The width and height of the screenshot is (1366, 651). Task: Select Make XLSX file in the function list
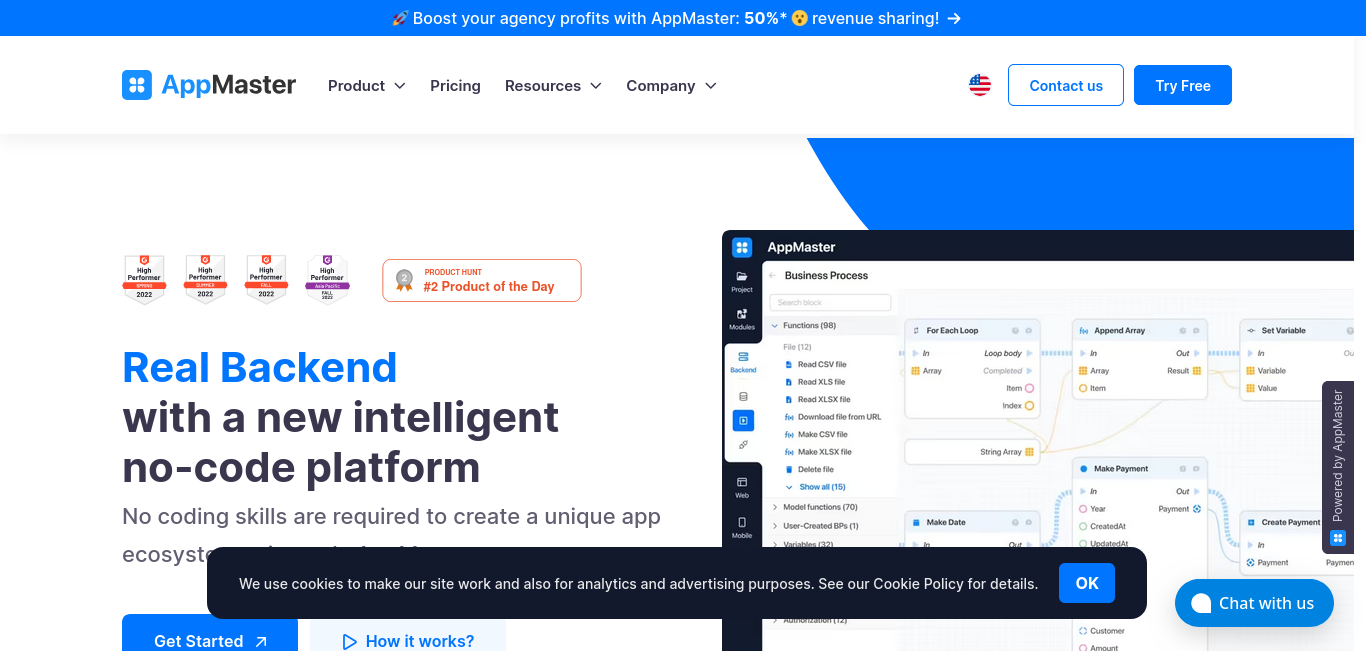818,452
